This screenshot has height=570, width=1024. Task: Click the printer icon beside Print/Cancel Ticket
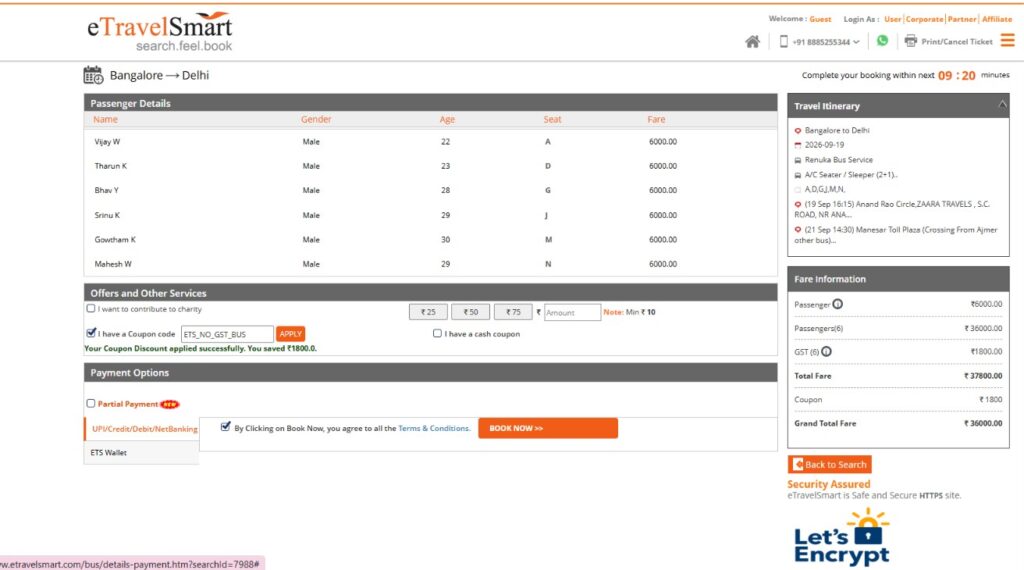pyautogui.click(x=910, y=41)
